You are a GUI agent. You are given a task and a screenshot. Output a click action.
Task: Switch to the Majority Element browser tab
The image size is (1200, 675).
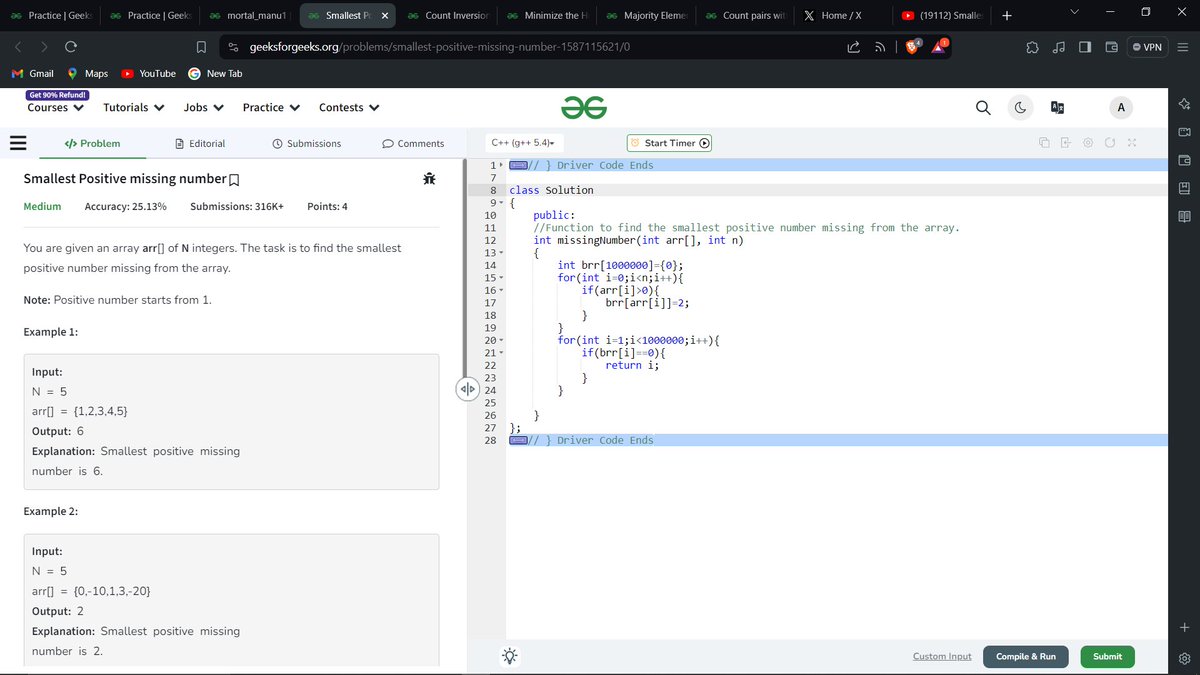click(646, 15)
